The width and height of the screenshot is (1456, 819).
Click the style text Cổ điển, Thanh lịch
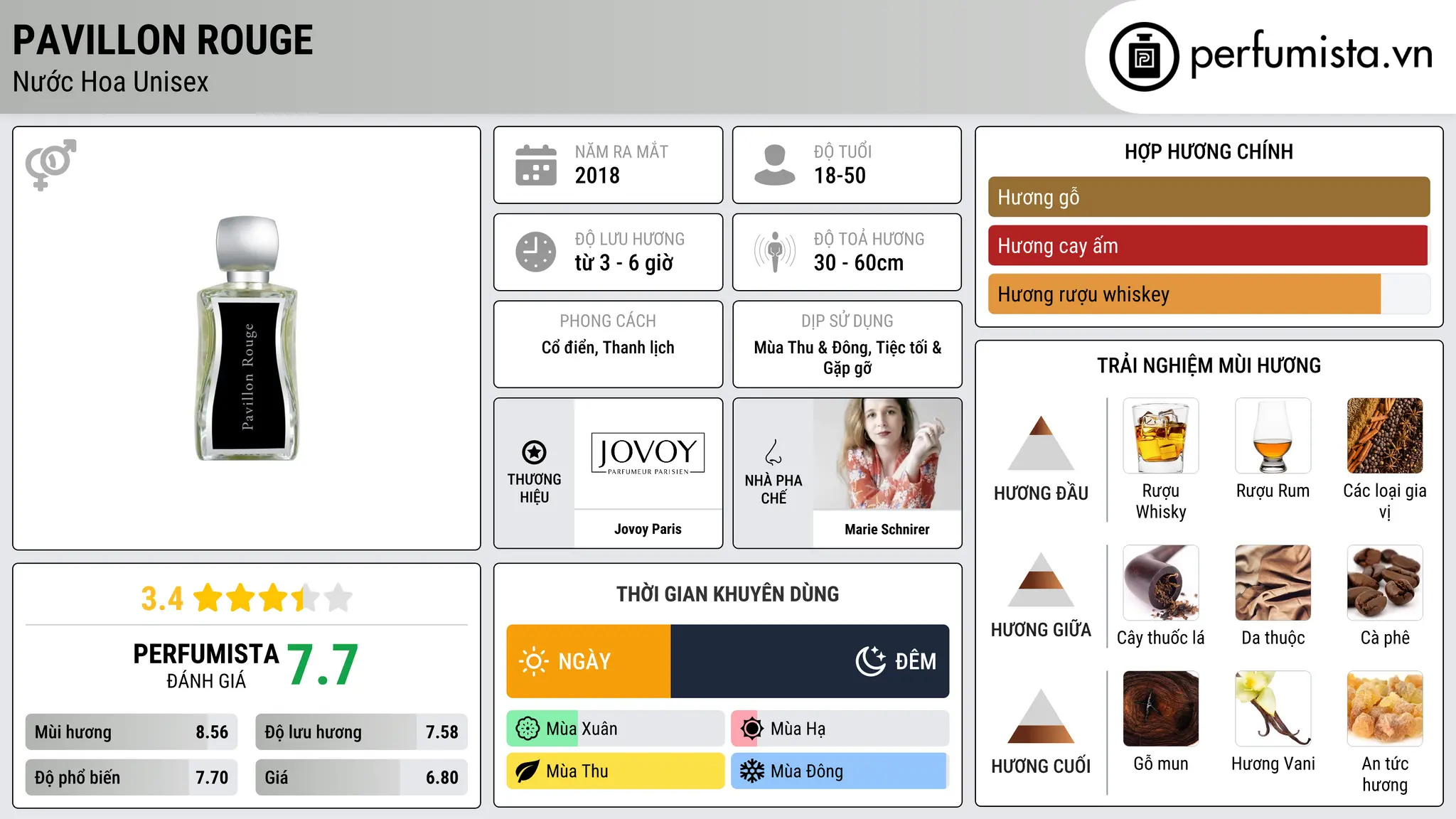point(608,348)
